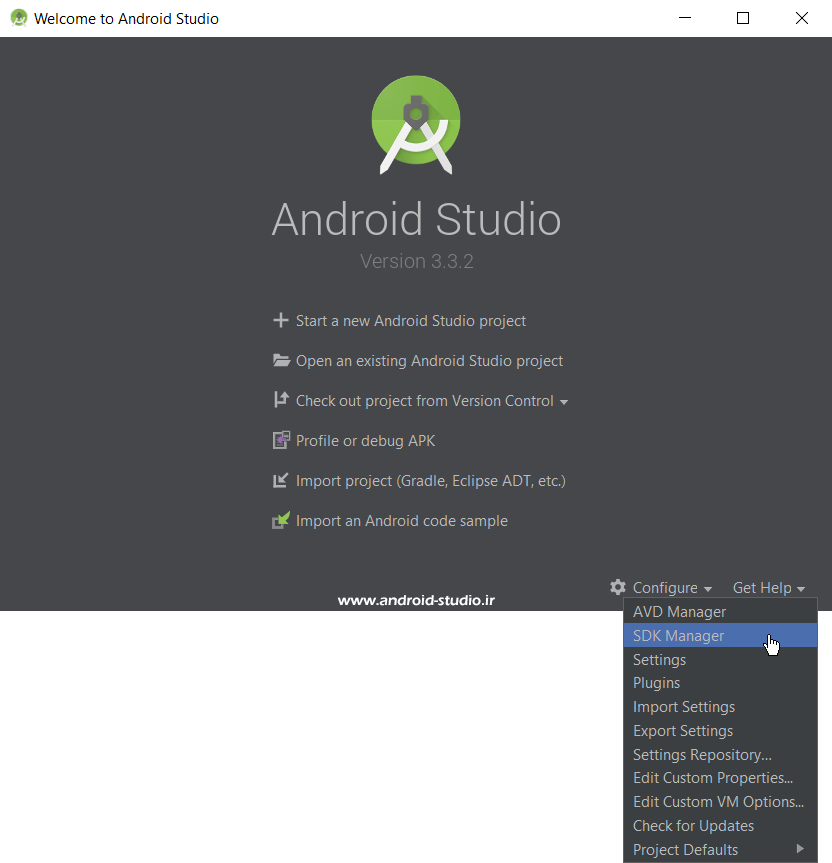Select Import project (Gradle, Eclipse ADT, etc.)
Screen dimensions: 832x863
431,481
